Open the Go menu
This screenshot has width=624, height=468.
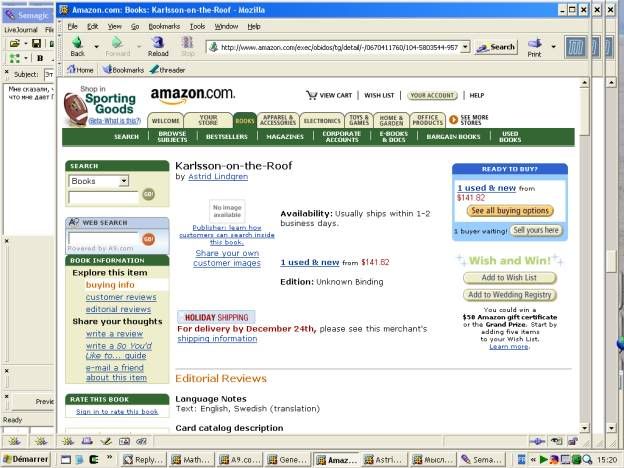click(135, 26)
